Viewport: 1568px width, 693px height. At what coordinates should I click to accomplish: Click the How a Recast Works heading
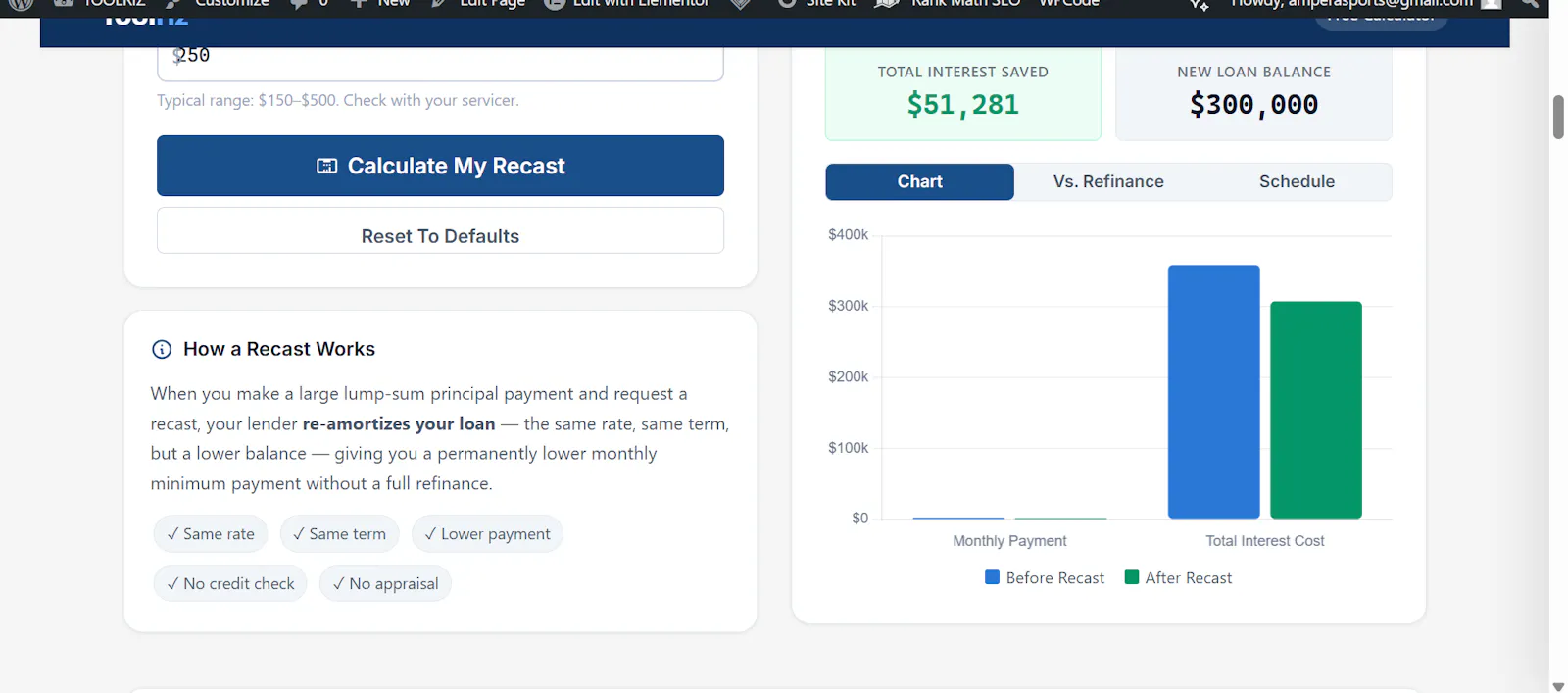pos(279,349)
